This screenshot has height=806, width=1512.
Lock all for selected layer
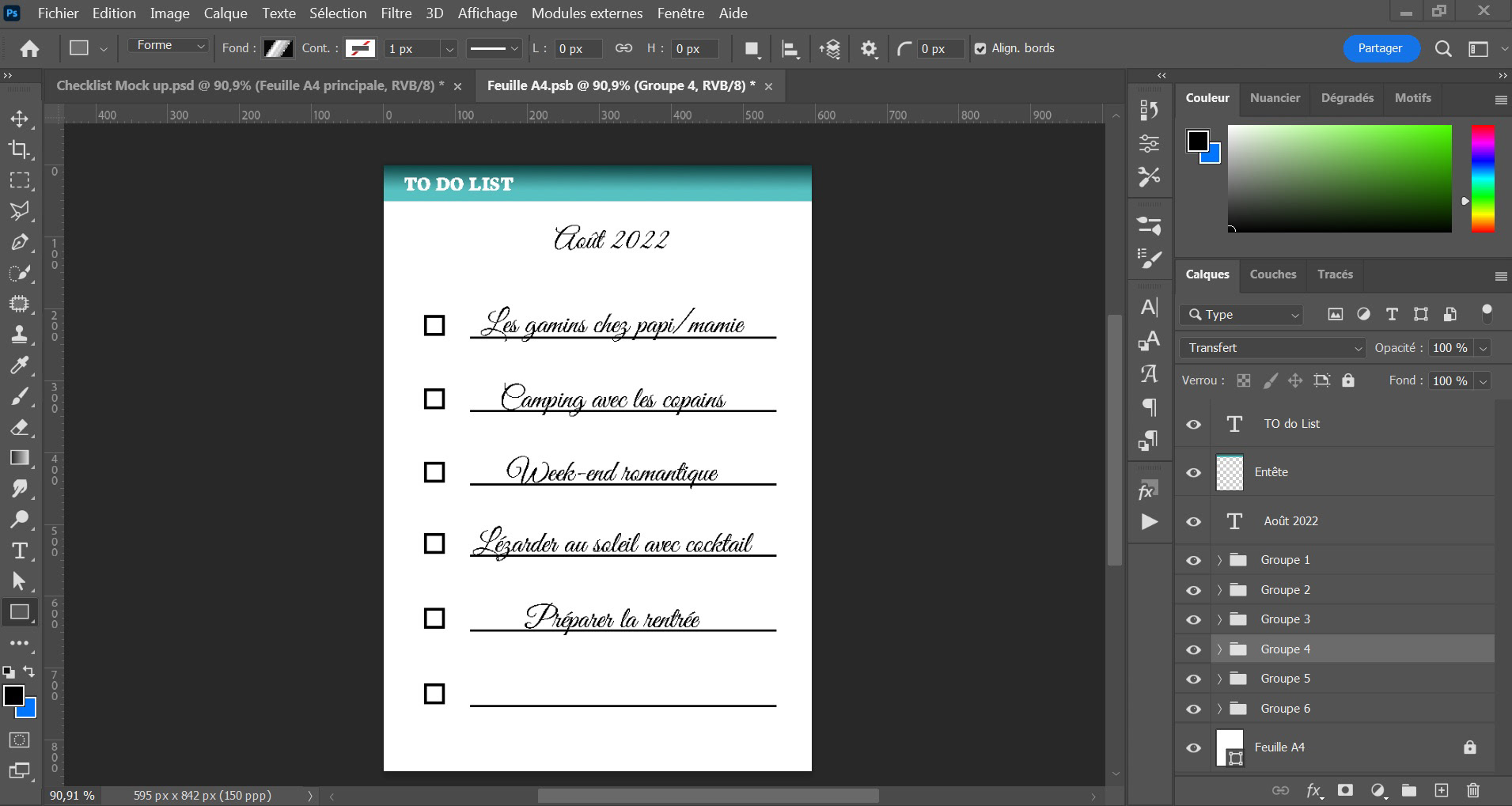click(x=1348, y=380)
